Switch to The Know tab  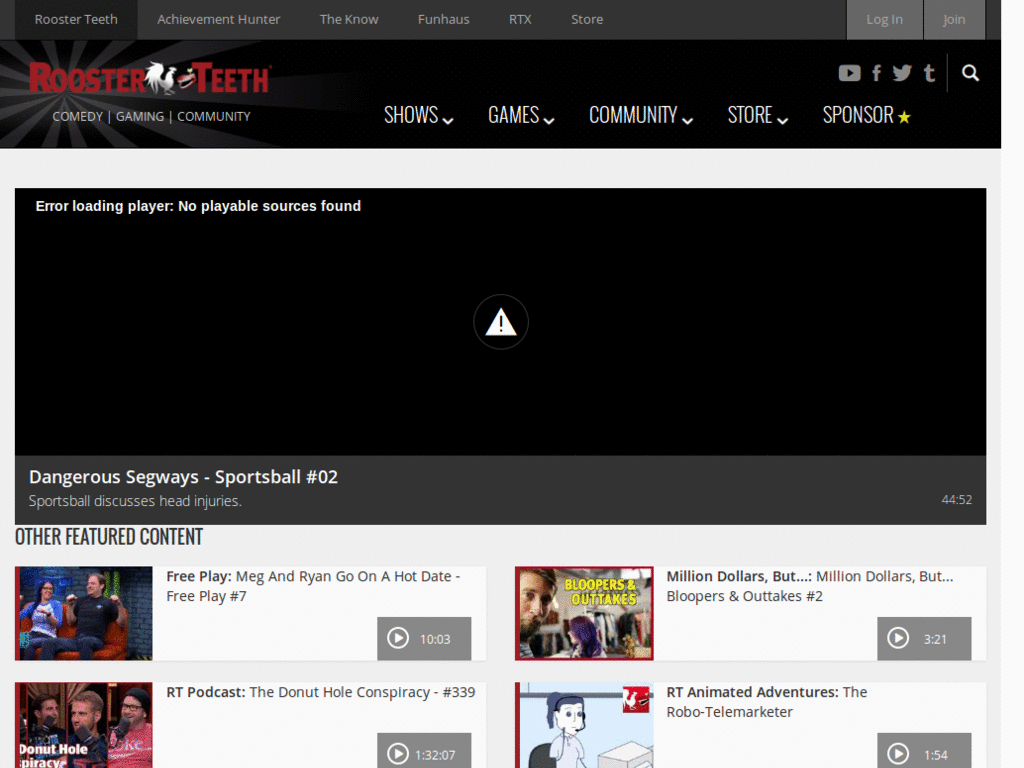point(349,20)
